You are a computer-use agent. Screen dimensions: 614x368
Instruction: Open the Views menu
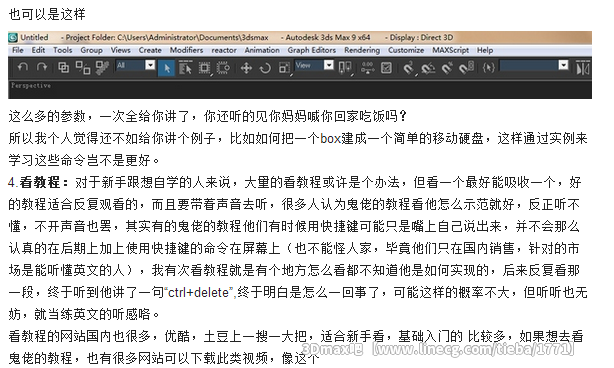click(x=121, y=50)
